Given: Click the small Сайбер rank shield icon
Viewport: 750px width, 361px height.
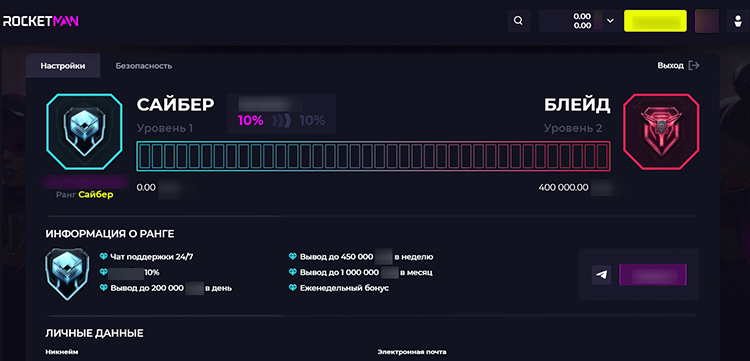Looking at the screenshot, I should (67, 274).
